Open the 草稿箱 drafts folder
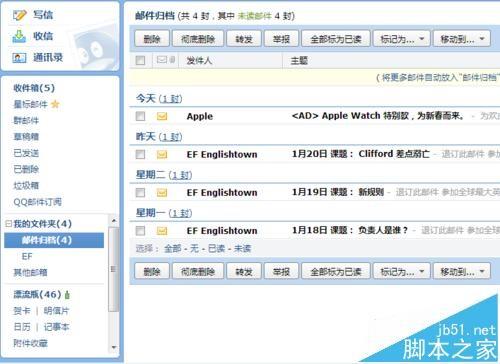The height and width of the screenshot is (364, 500). [26, 137]
